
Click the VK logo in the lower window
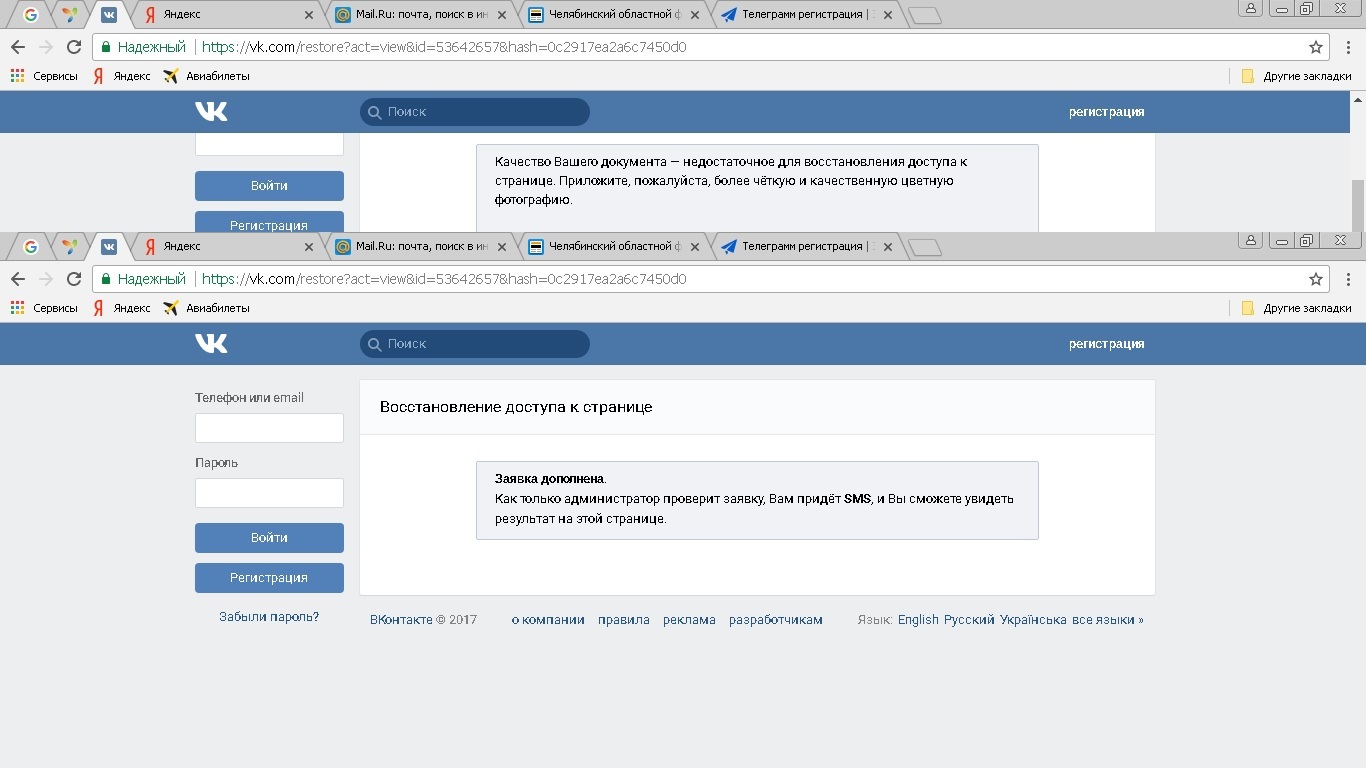click(211, 343)
